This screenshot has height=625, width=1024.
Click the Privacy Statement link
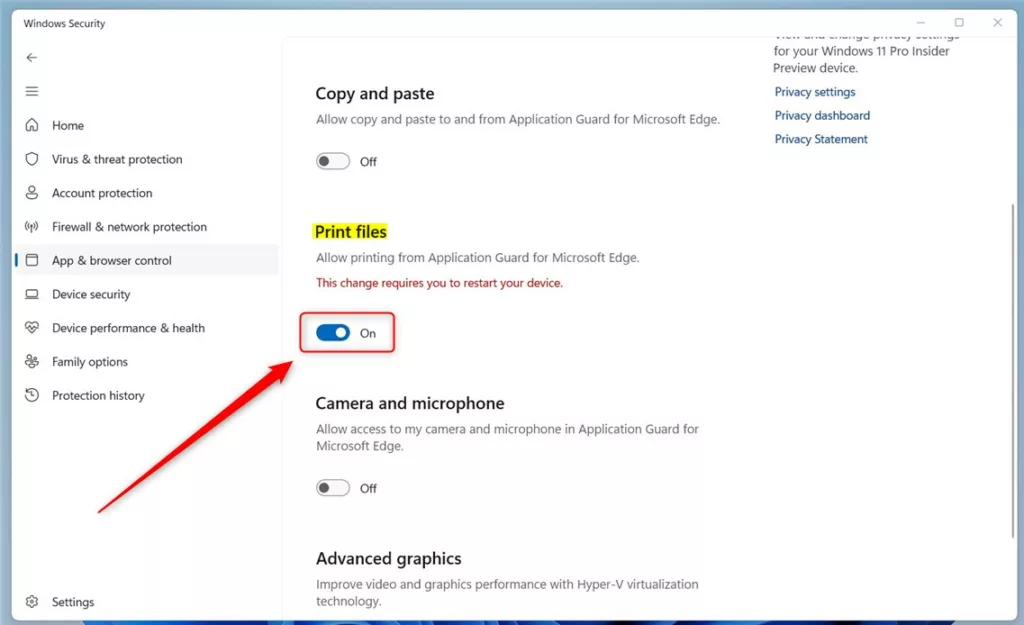click(x=821, y=139)
